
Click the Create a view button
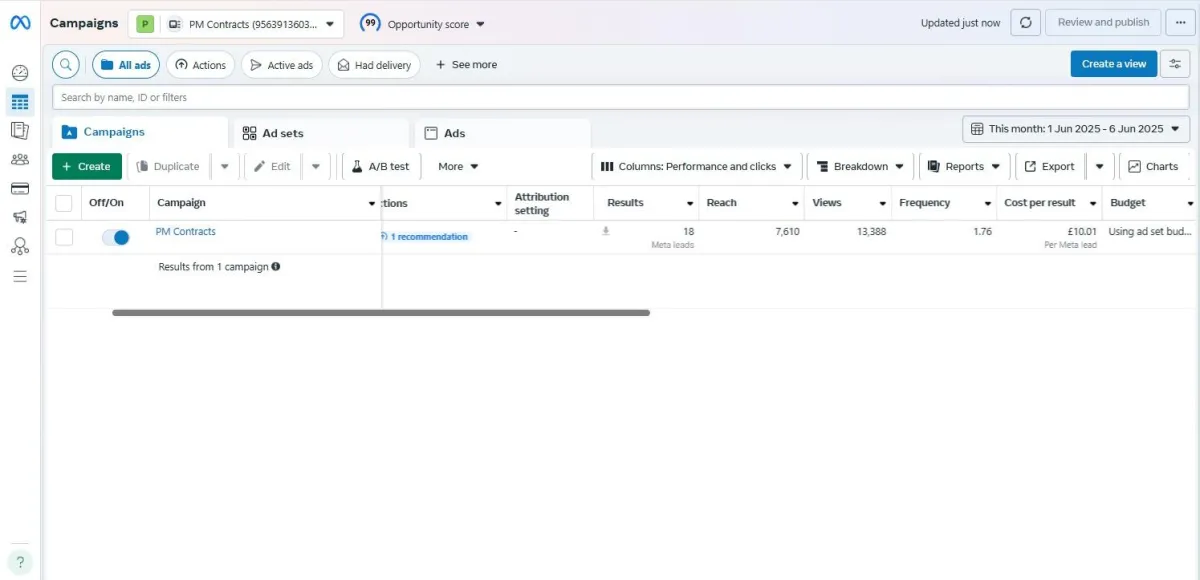(1114, 64)
